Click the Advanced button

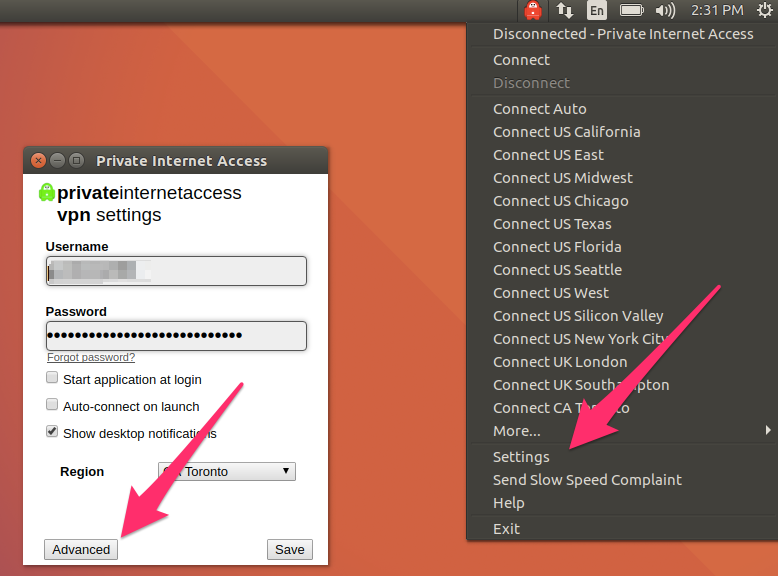(x=81, y=549)
